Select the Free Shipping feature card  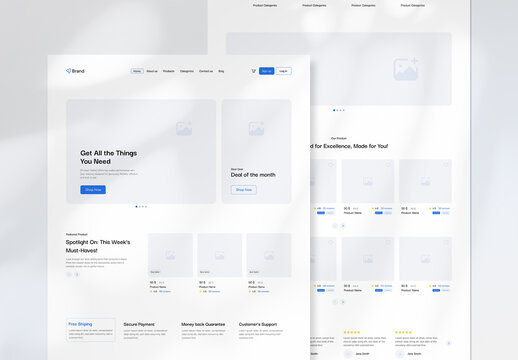tap(91, 330)
